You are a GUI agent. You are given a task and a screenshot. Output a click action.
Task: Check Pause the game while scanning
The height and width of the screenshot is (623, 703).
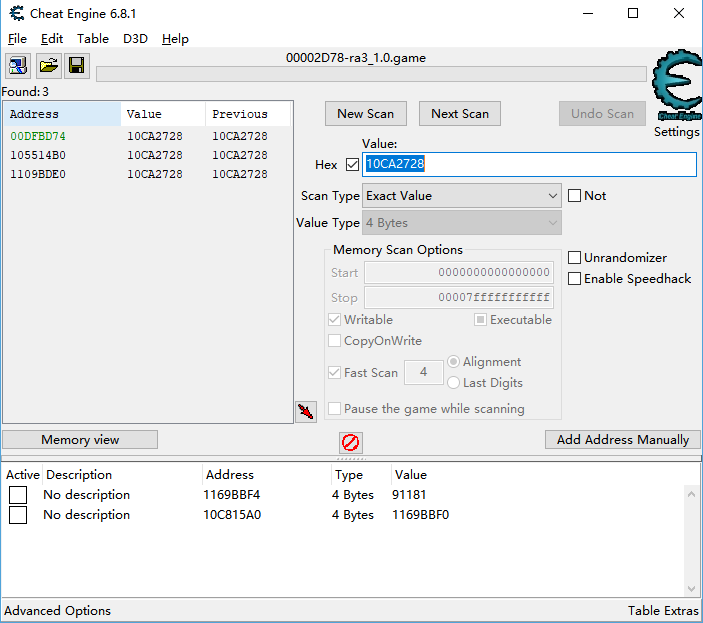click(x=334, y=409)
